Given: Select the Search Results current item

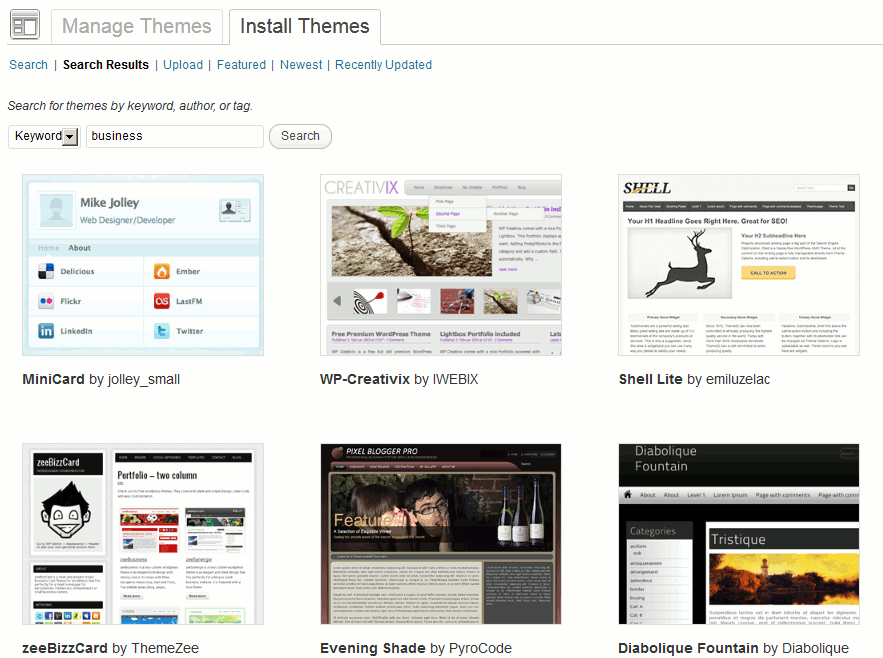Looking at the screenshot, I should click(x=106, y=65).
